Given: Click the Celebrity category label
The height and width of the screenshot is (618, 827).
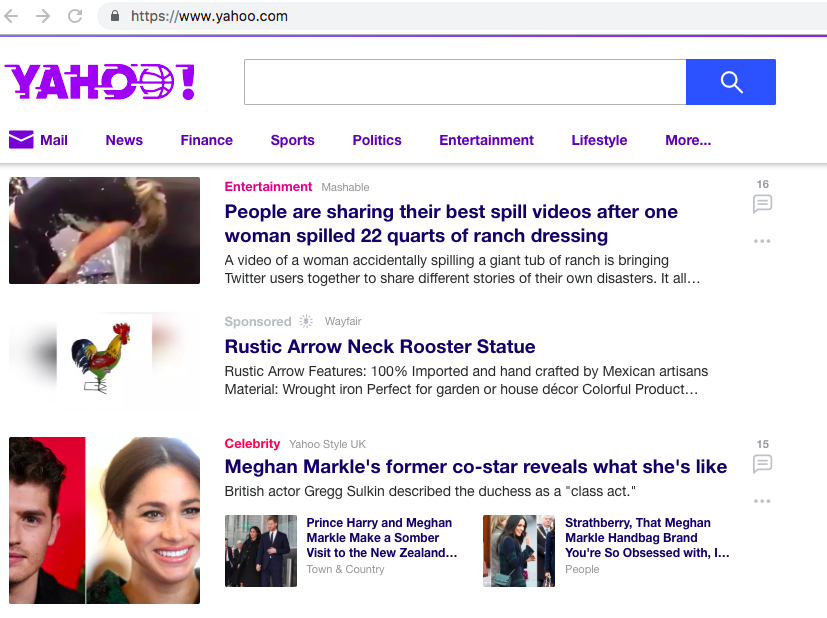Looking at the screenshot, I should [252, 443].
